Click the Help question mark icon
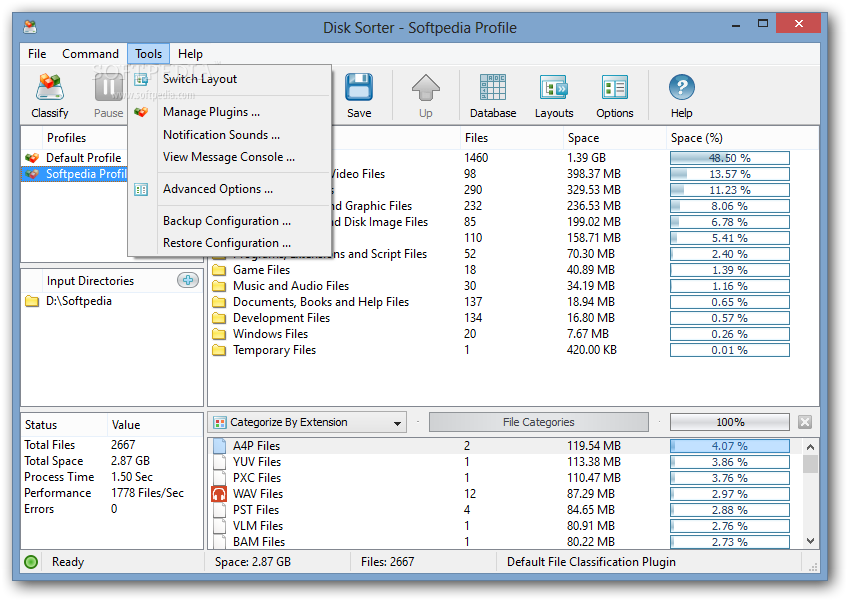848x601 pixels. pyautogui.click(x=681, y=88)
